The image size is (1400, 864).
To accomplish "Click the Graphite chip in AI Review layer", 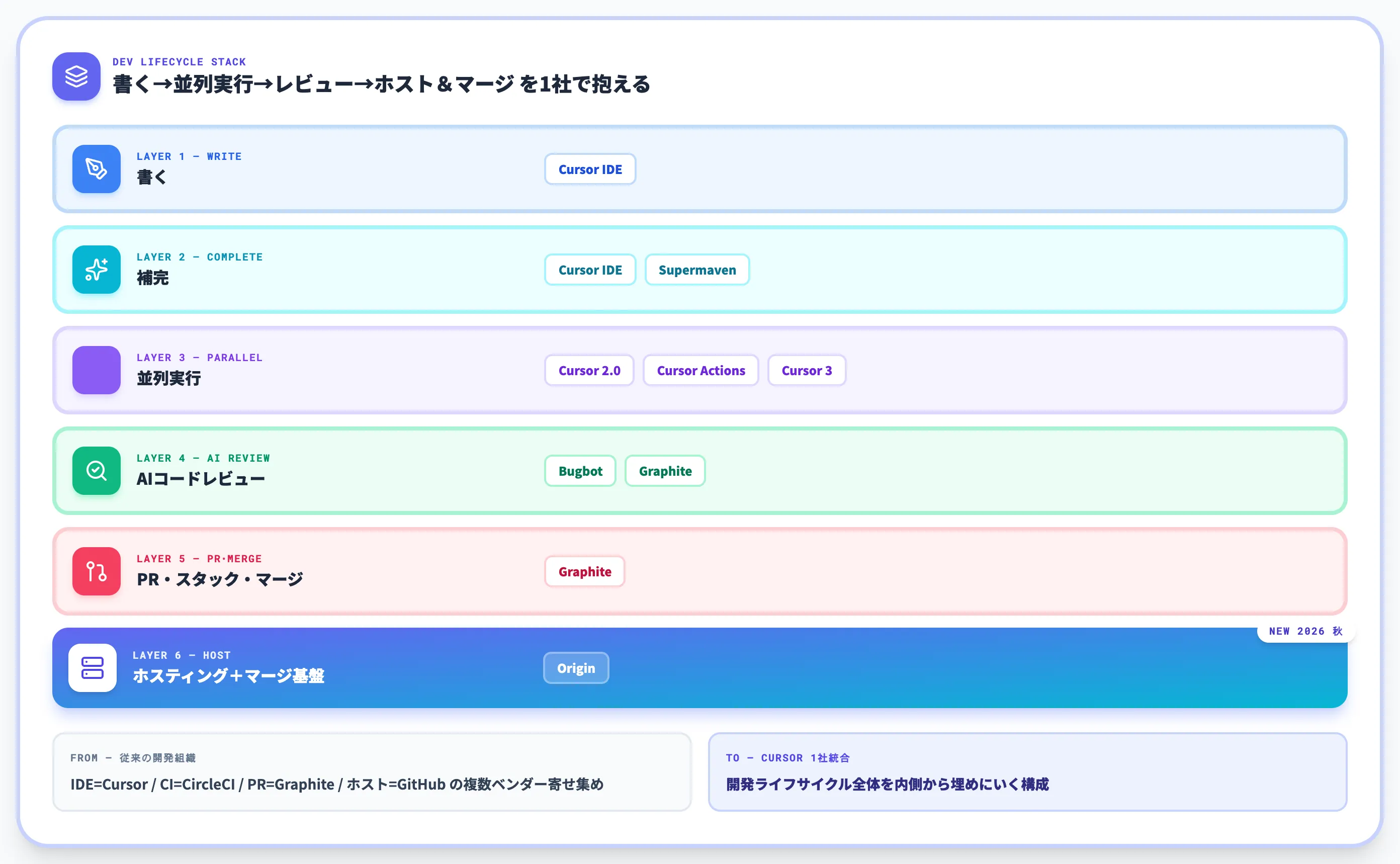I will coord(665,471).
